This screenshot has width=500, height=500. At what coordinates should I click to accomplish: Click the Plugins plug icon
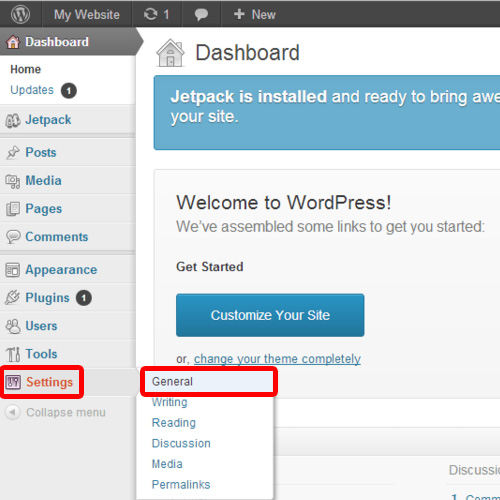pyautogui.click(x=12, y=298)
